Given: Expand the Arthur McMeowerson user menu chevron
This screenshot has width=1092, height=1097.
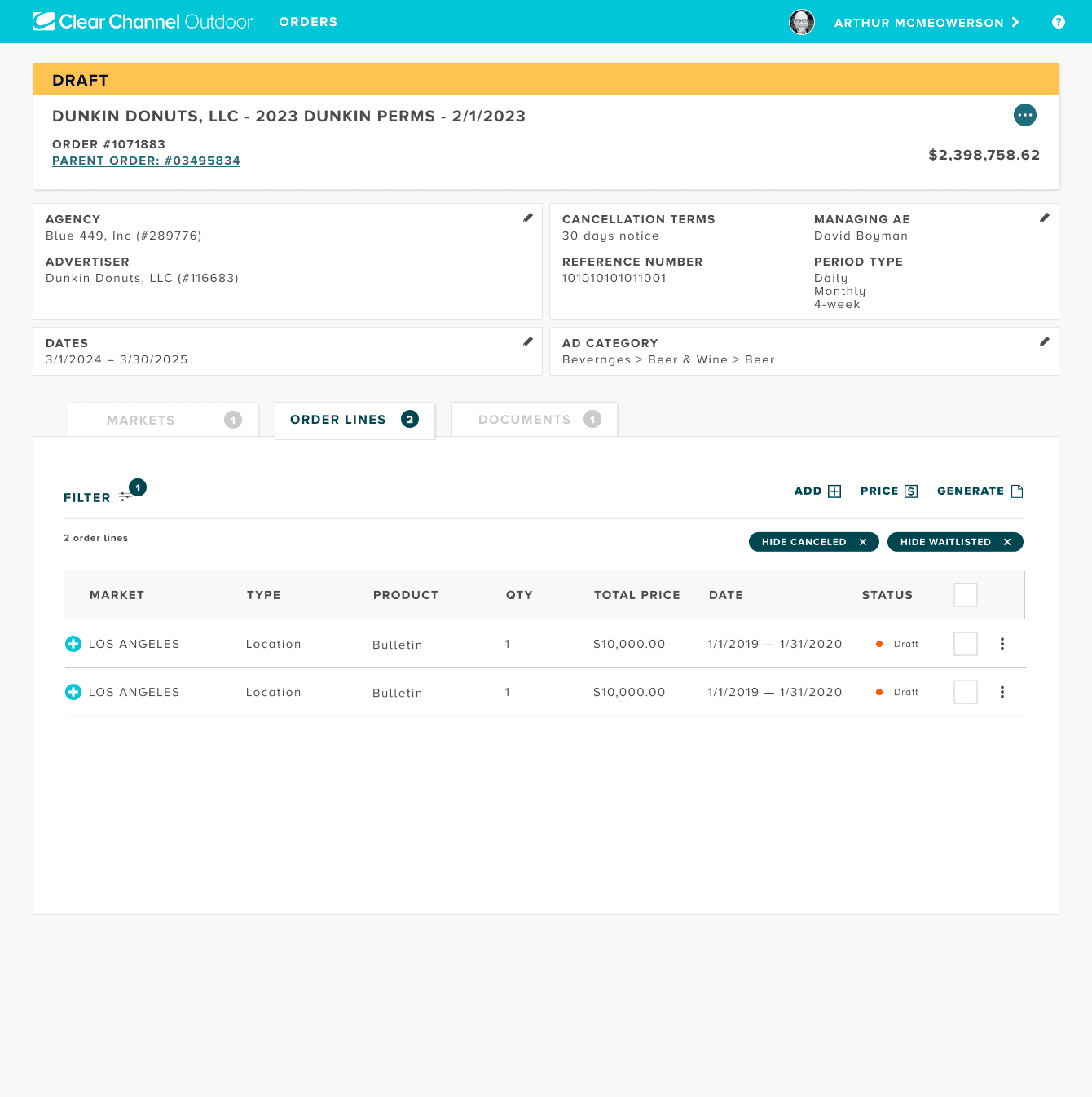Looking at the screenshot, I should click(1015, 22).
